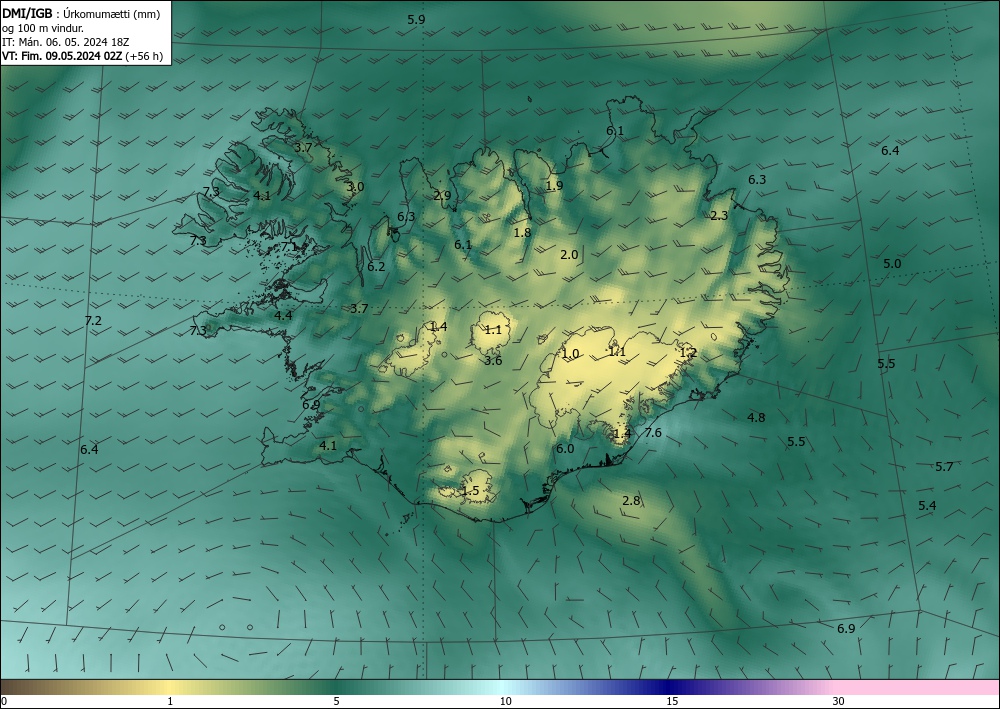Click the 7.1 value in western Iceland
The width and height of the screenshot is (1000, 709).
[x=290, y=246]
